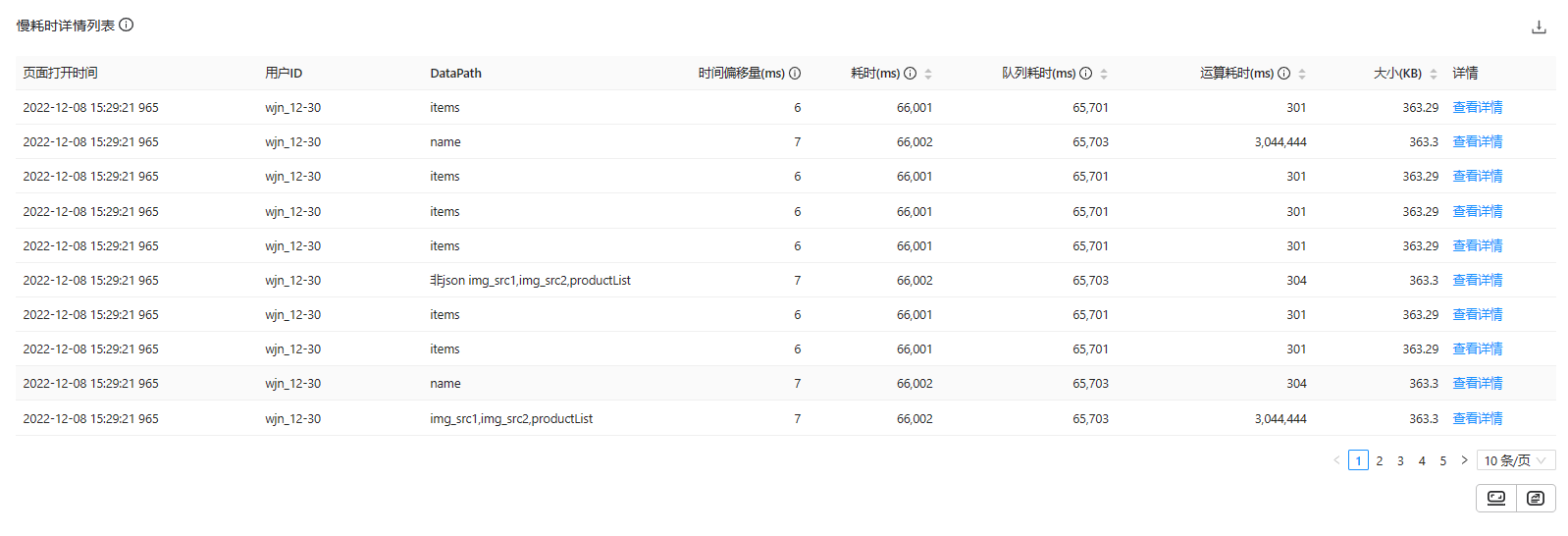The height and width of the screenshot is (536, 1568).
Task: Go to next page with right chevron
Action: (1464, 460)
